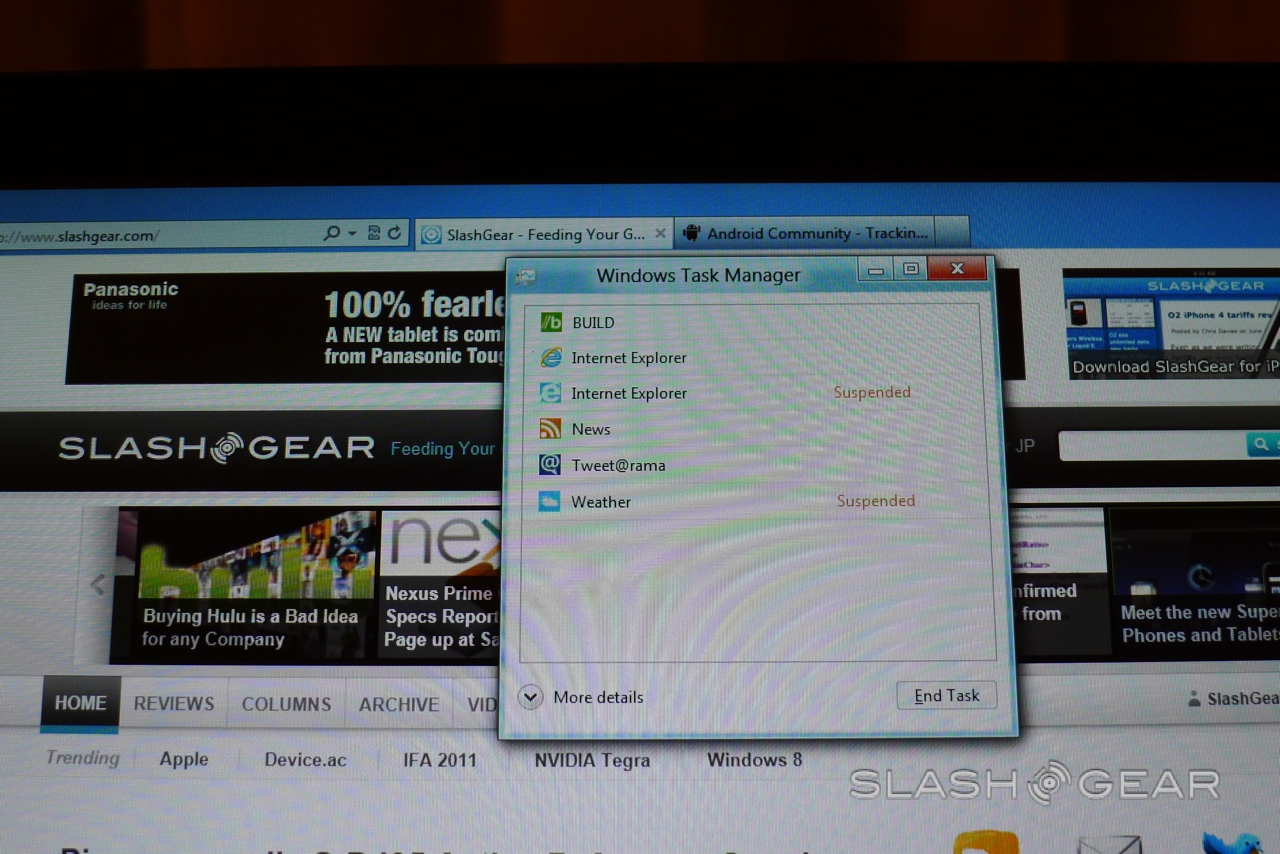The height and width of the screenshot is (854, 1280).
Task: Open the IFA 2011 trending topic
Action: pos(440,760)
